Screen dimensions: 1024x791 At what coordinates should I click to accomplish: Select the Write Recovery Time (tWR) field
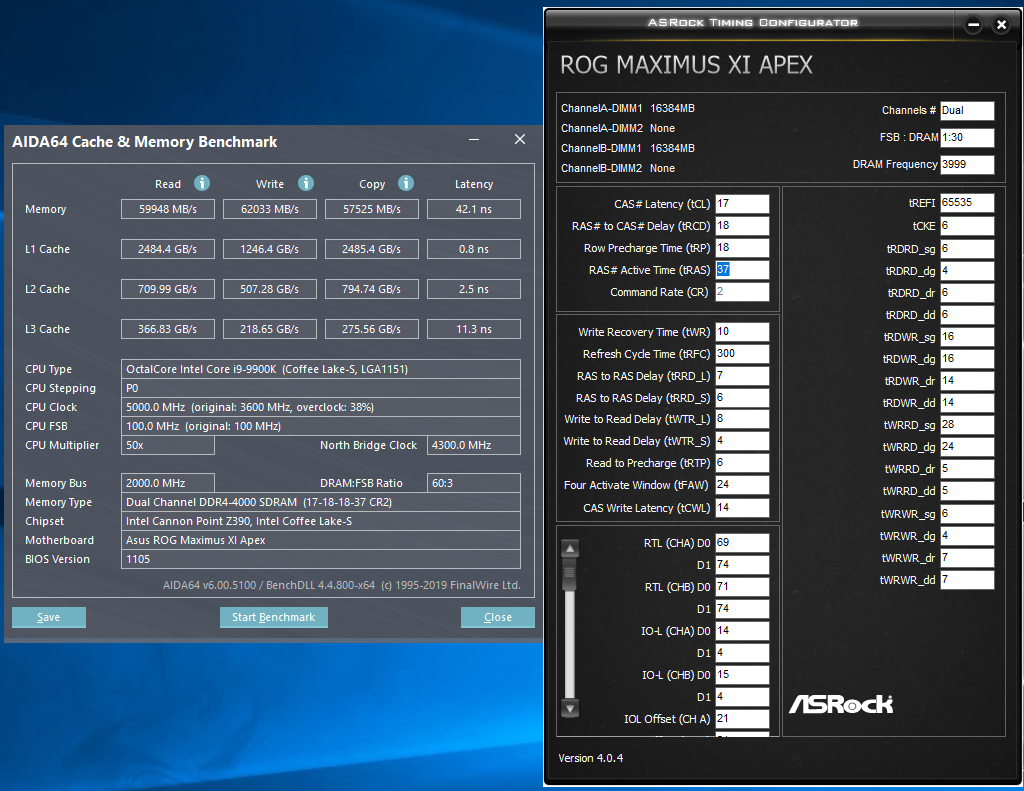click(742, 332)
